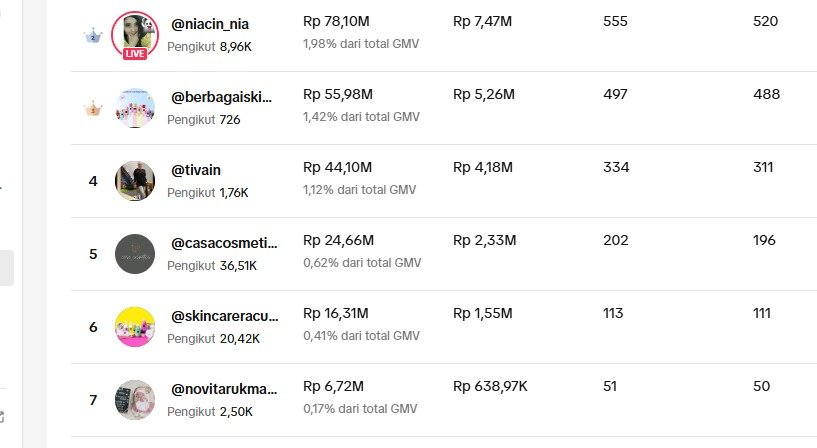This screenshot has width=817, height=448.
Task: Click the rank 2 crown badge
Action: pyautogui.click(x=93, y=36)
